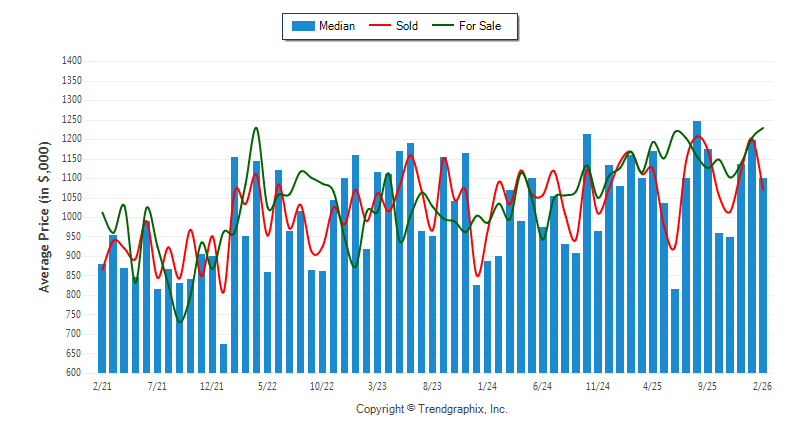
Task: Click the tallest blue bar in the chart
Action: (697, 250)
